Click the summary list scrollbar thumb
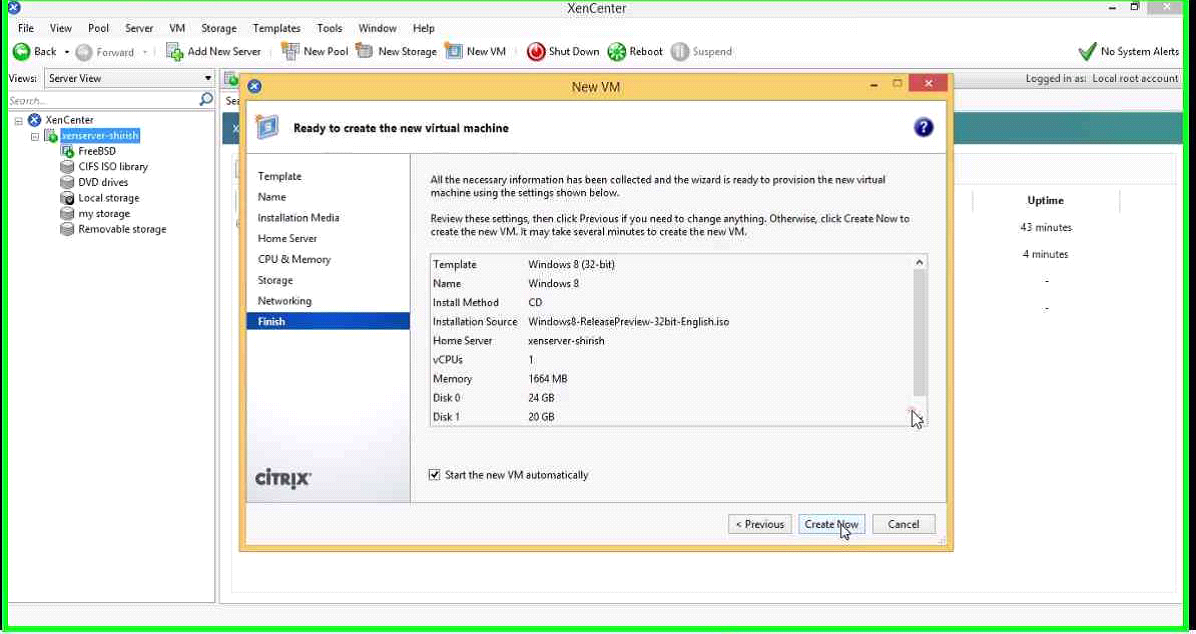Viewport: 1196px width, 634px height. (919, 333)
